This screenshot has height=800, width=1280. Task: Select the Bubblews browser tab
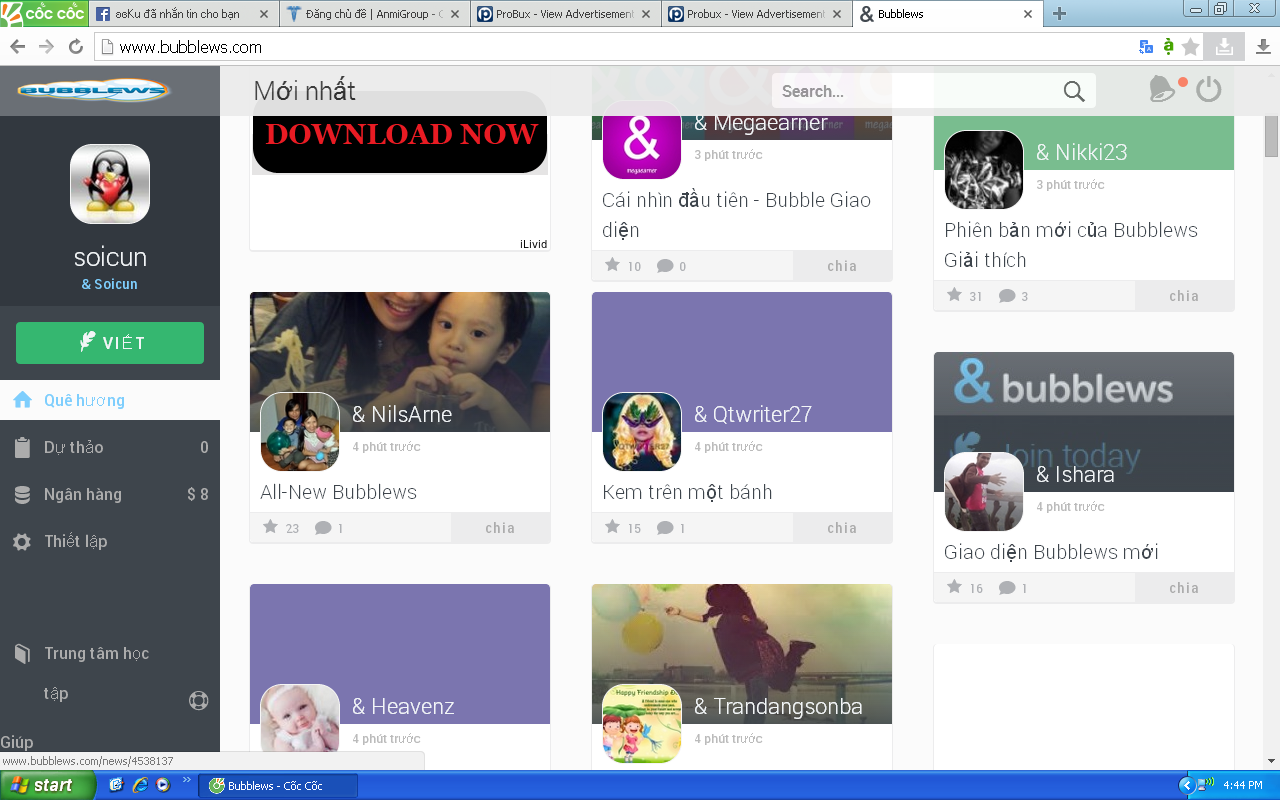(x=947, y=14)
